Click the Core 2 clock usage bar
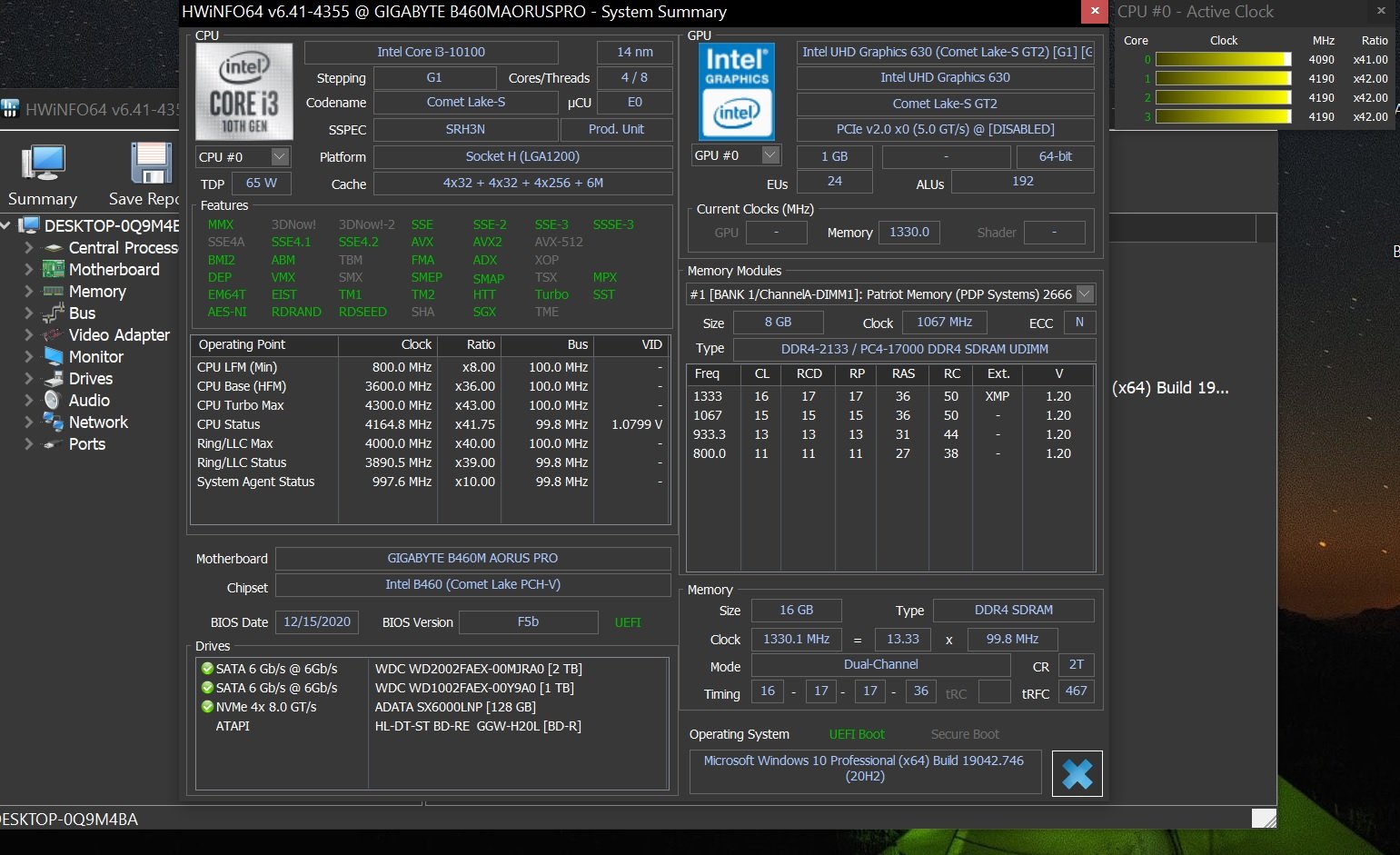1400x855 pixels. click(x=1223, y=97)
